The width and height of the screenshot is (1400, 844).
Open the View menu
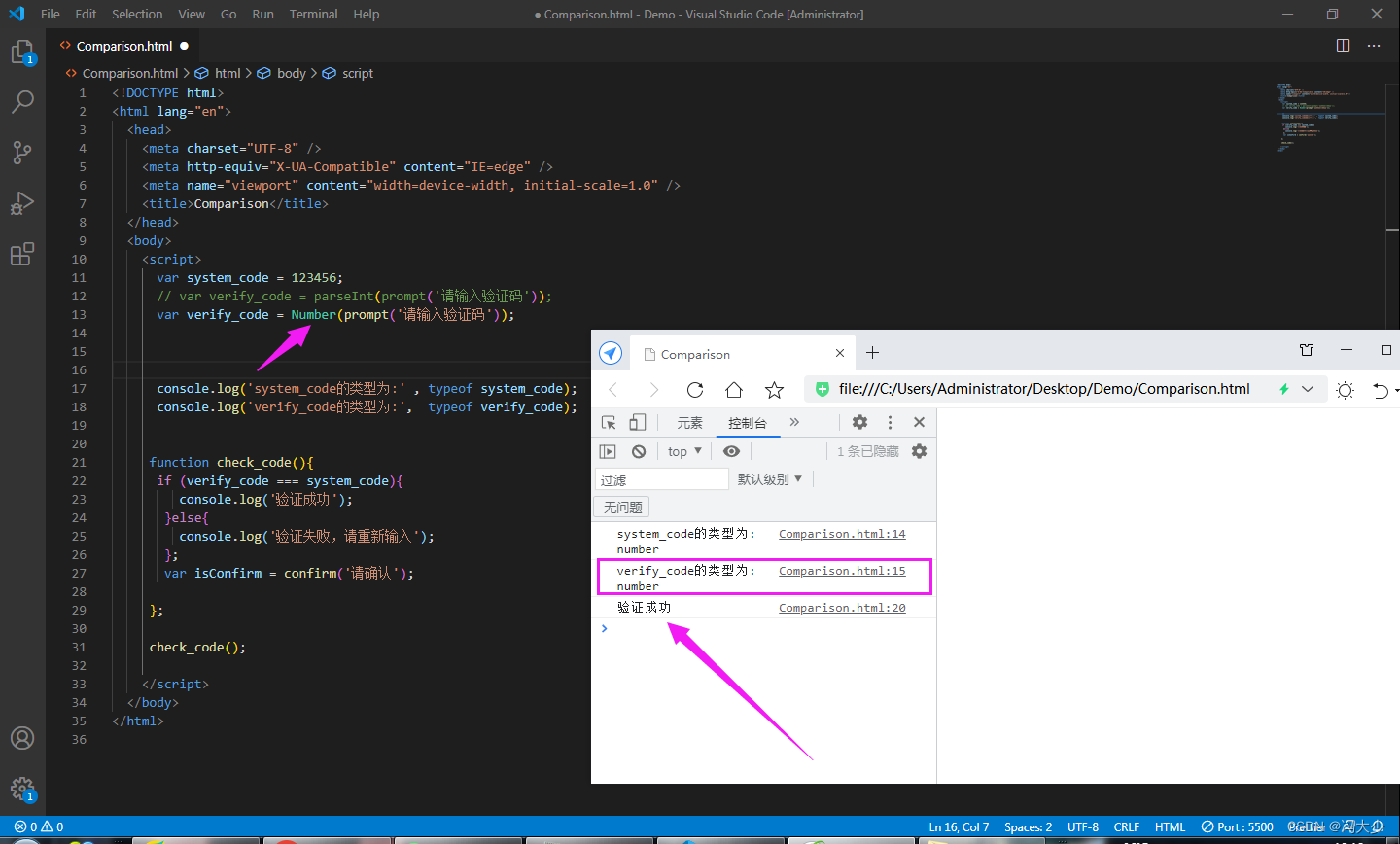coord(192,14)
